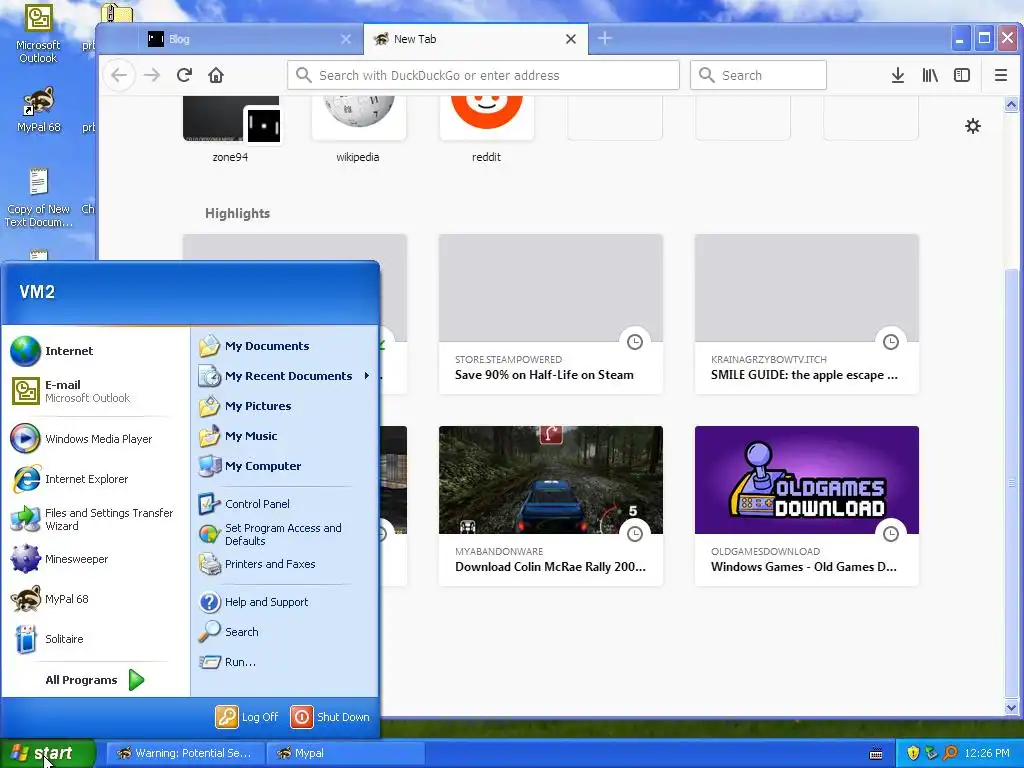Open New Tab settings gear
The width and height of the screenshot is (1024, 768).
(x=973, y=126)
